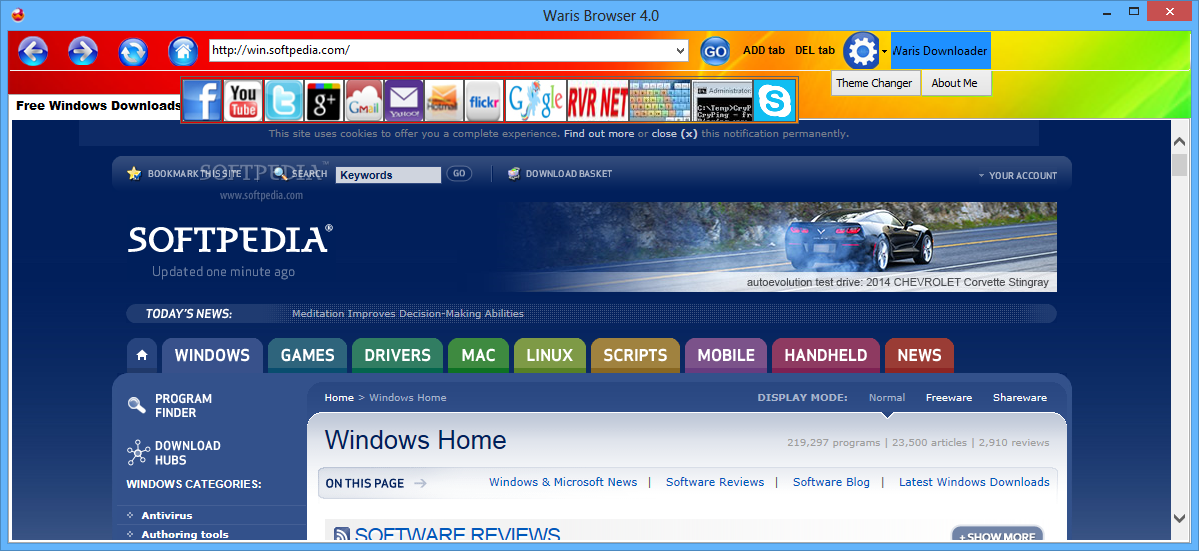The width and height of the screenshot is (1199, 551).
Task: Click the Program Finder magnifier icon
Action: pyautogui.click(x=136, y=405)
